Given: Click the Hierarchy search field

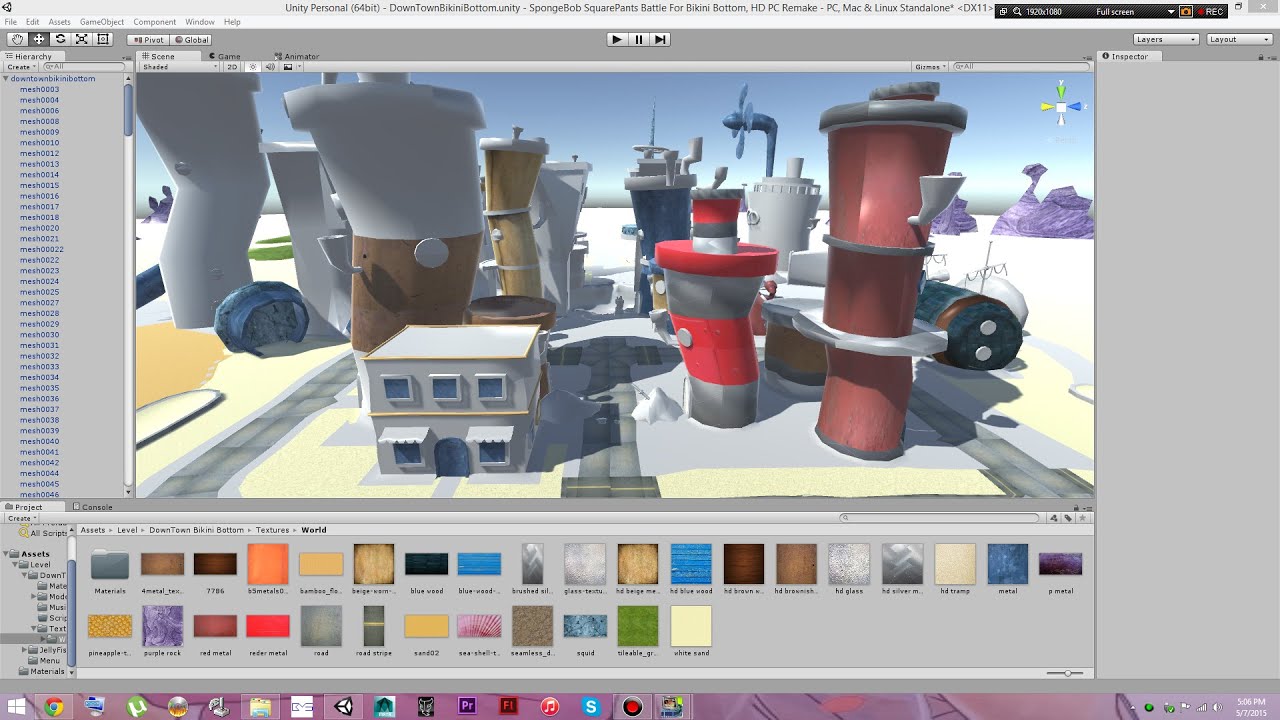Looking at the screenshot, I should click(x=86, y=67).
